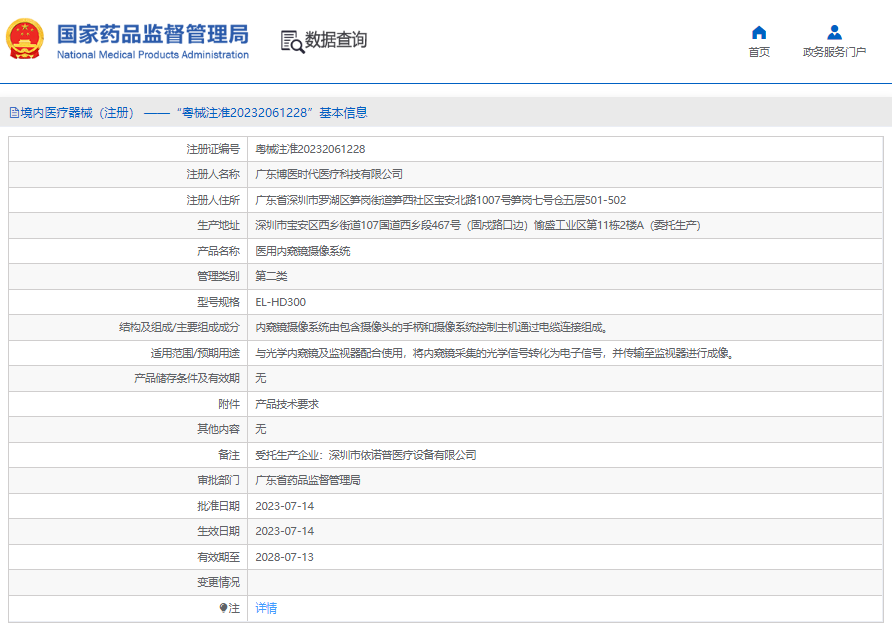Click the 注册证编号 label

click(x=213, y=149)
